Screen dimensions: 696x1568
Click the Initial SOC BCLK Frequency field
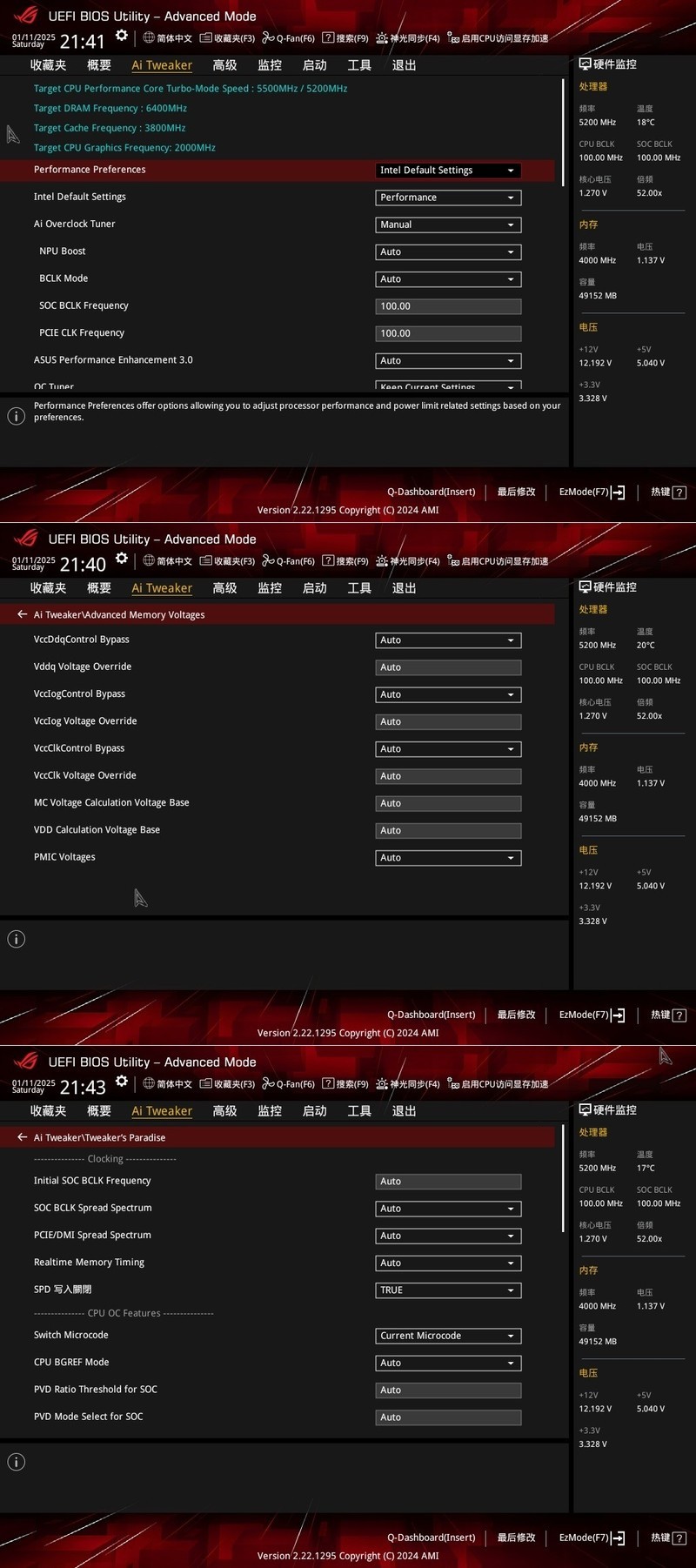click(448, 1182)
